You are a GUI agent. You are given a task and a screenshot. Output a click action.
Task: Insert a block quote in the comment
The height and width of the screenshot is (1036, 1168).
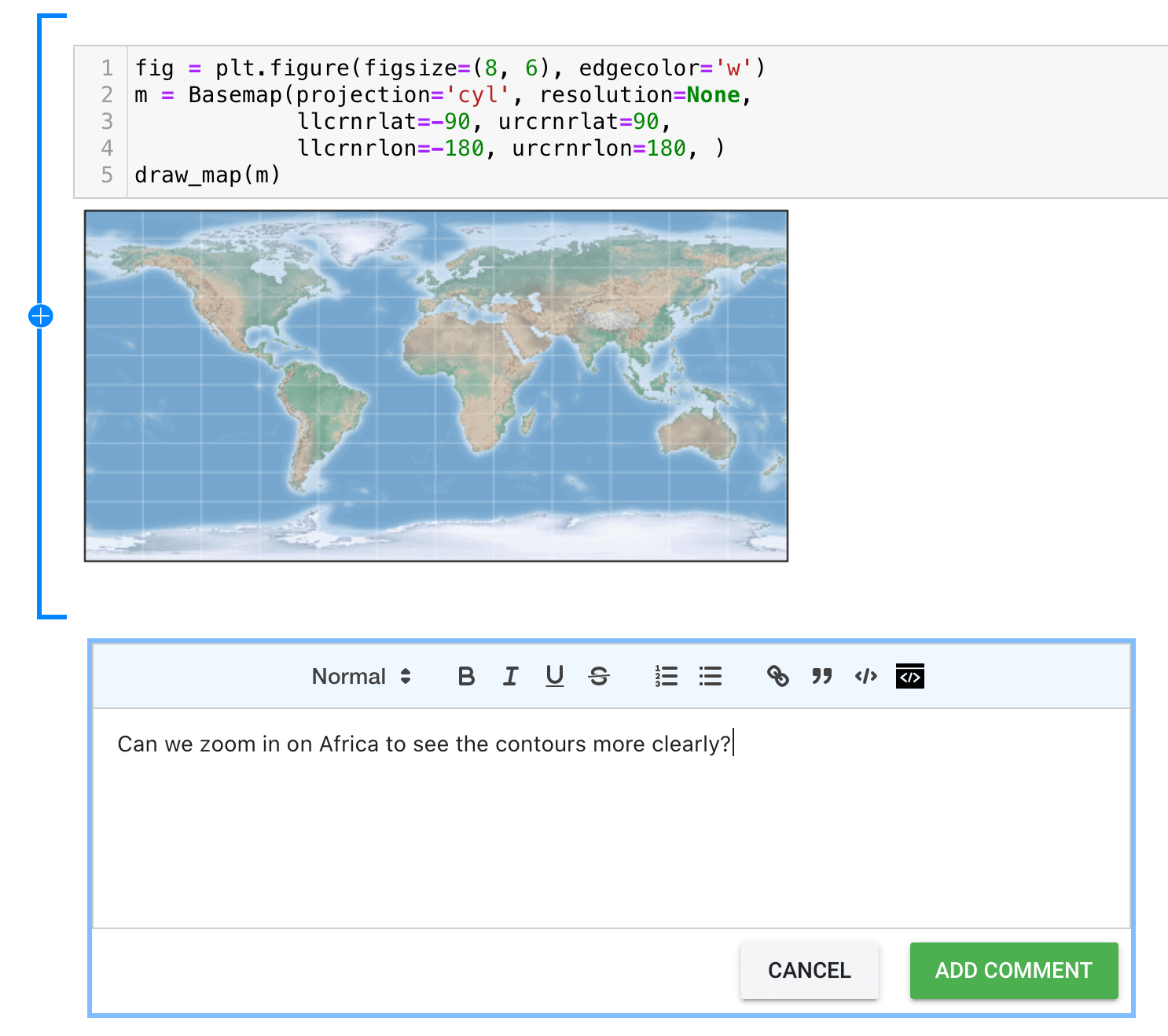coord(821,676)
